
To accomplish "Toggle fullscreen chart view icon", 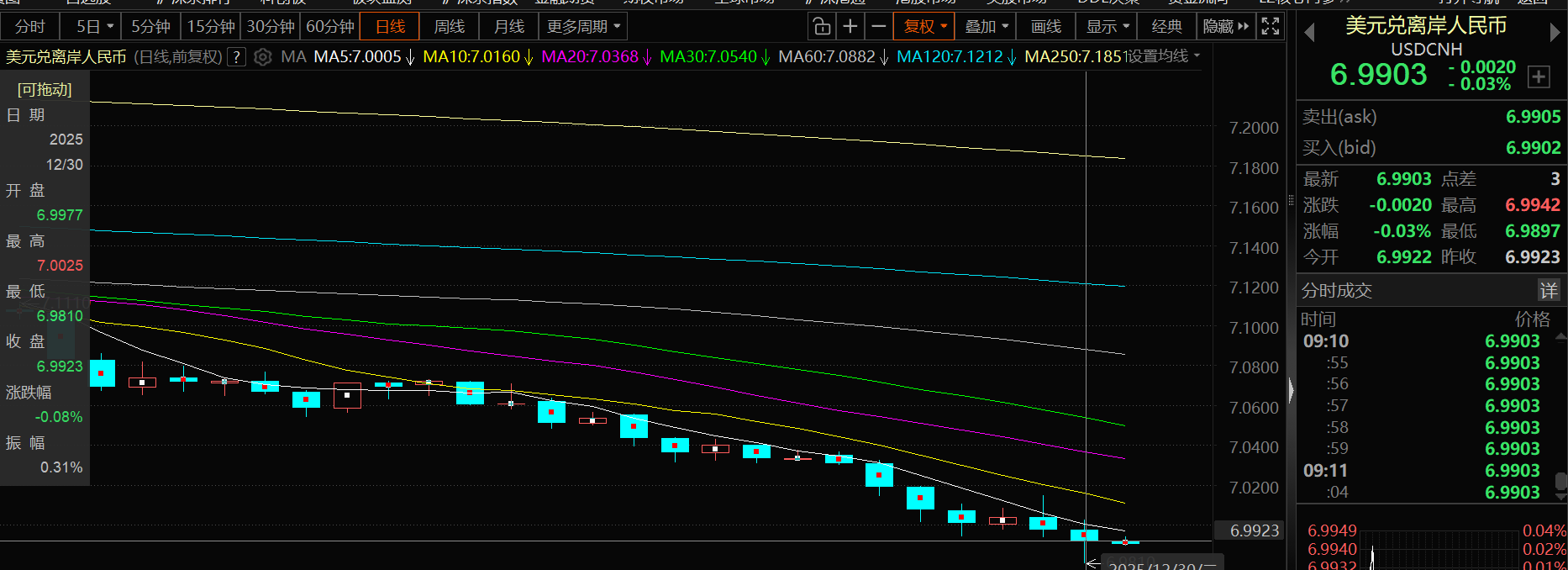I will [x=1271, y=27].
